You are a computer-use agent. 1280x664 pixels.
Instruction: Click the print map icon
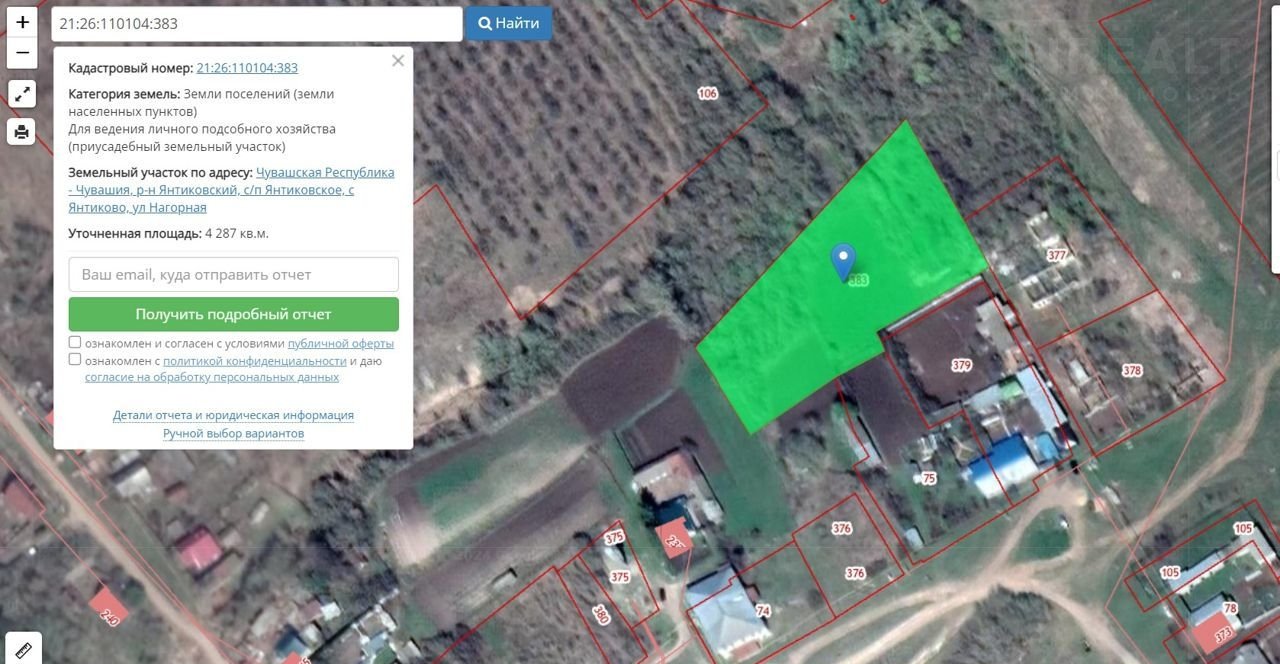(22, 131)
